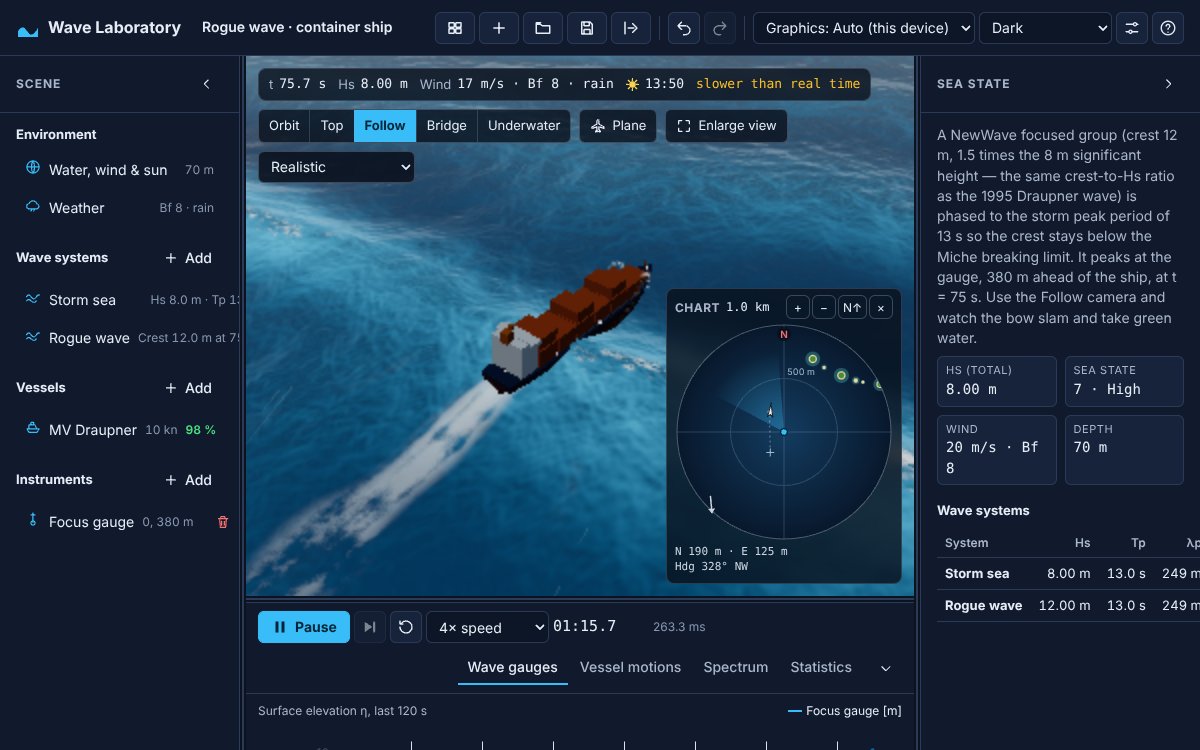Click the Wind 20 m/s card
This screenshot has width=1200, height=750.
[996, 449]
